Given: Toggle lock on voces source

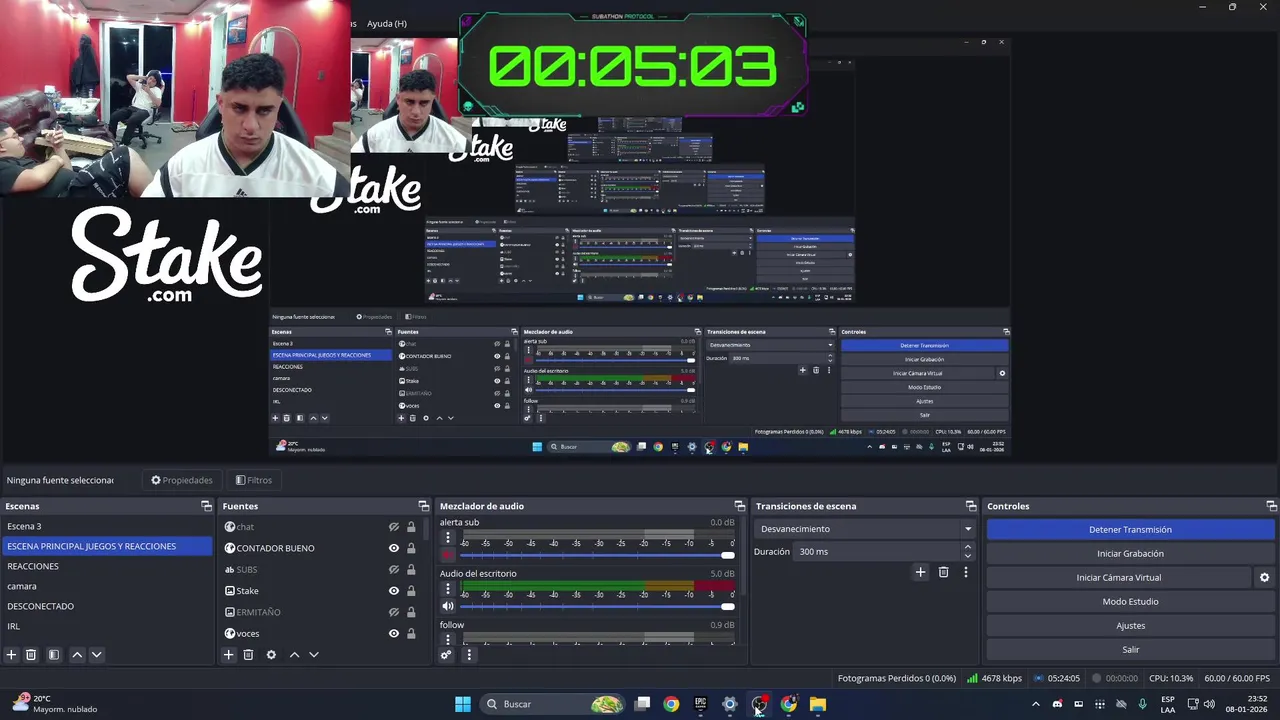Looking at the screenshot, I should click(x=411, y=633).
